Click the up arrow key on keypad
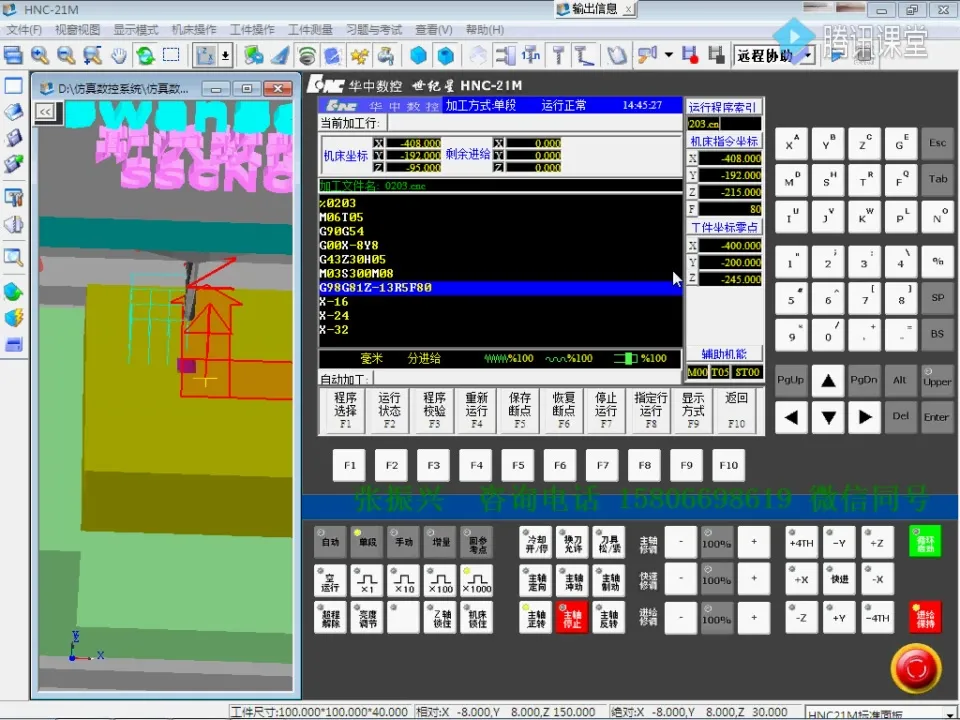This screenshot has height=720, width=960. click(827, 381)
